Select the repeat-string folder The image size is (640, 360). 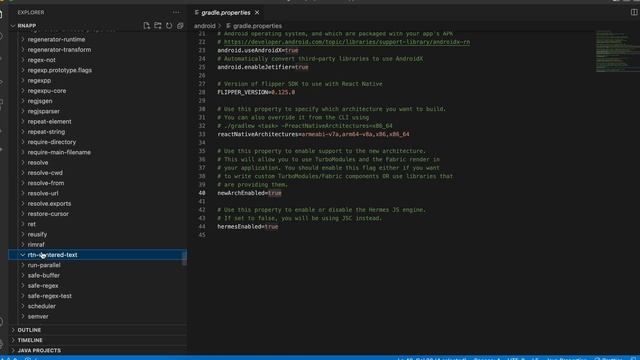click(x=46, y=132)
